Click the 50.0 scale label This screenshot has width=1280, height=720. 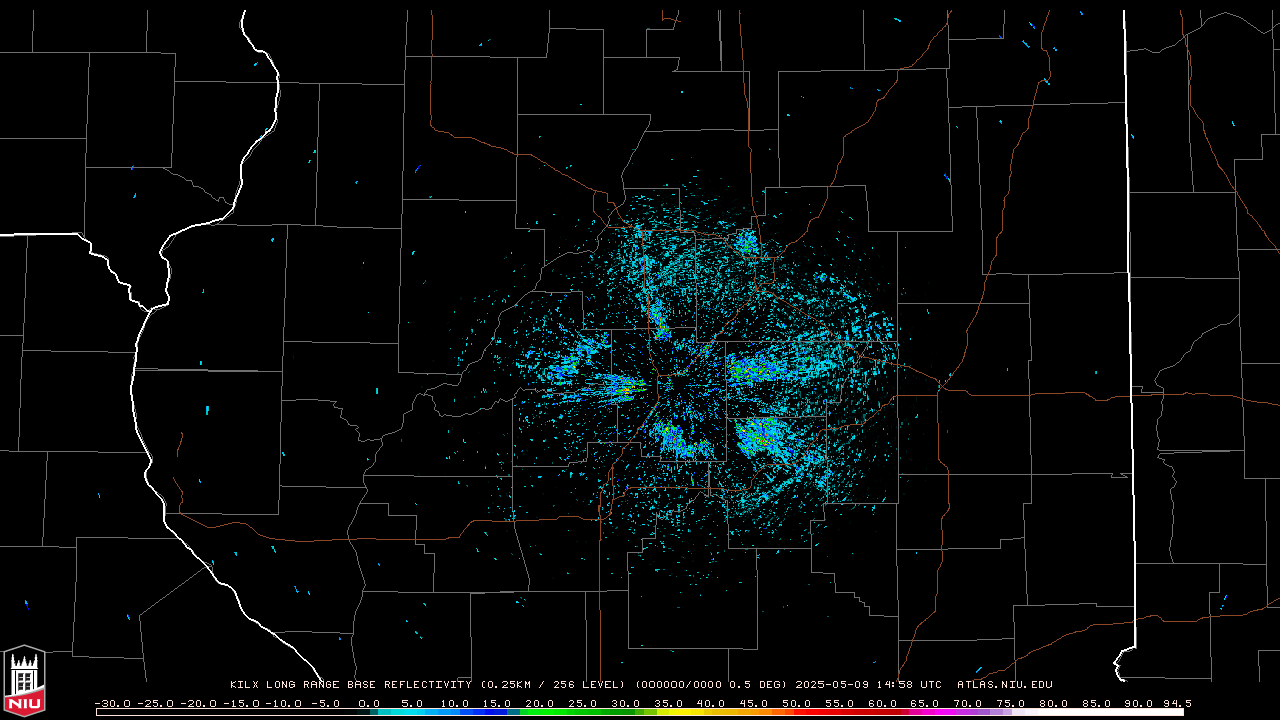(796, 703)
